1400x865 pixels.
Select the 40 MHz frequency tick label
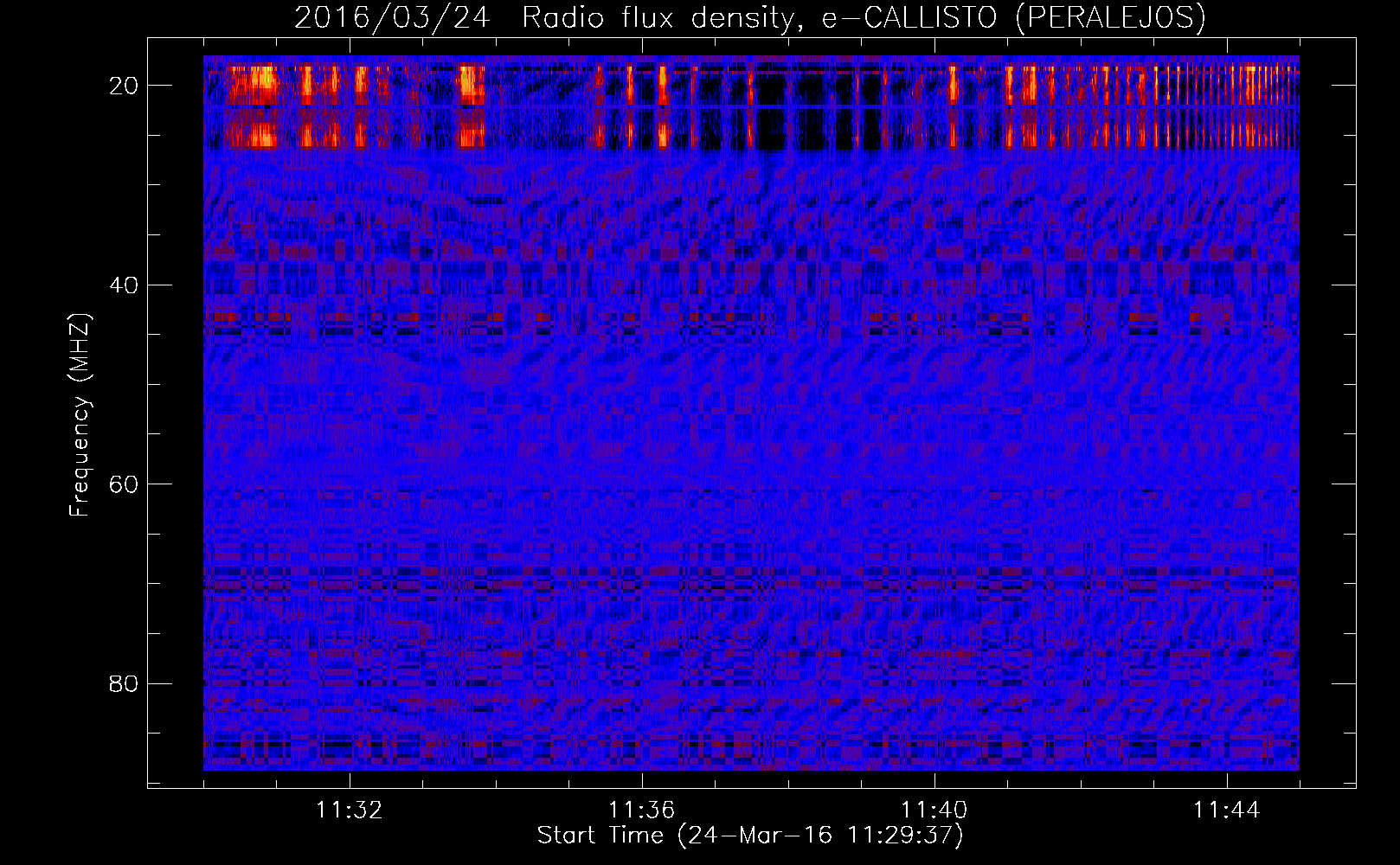click(x=125, y=285)
